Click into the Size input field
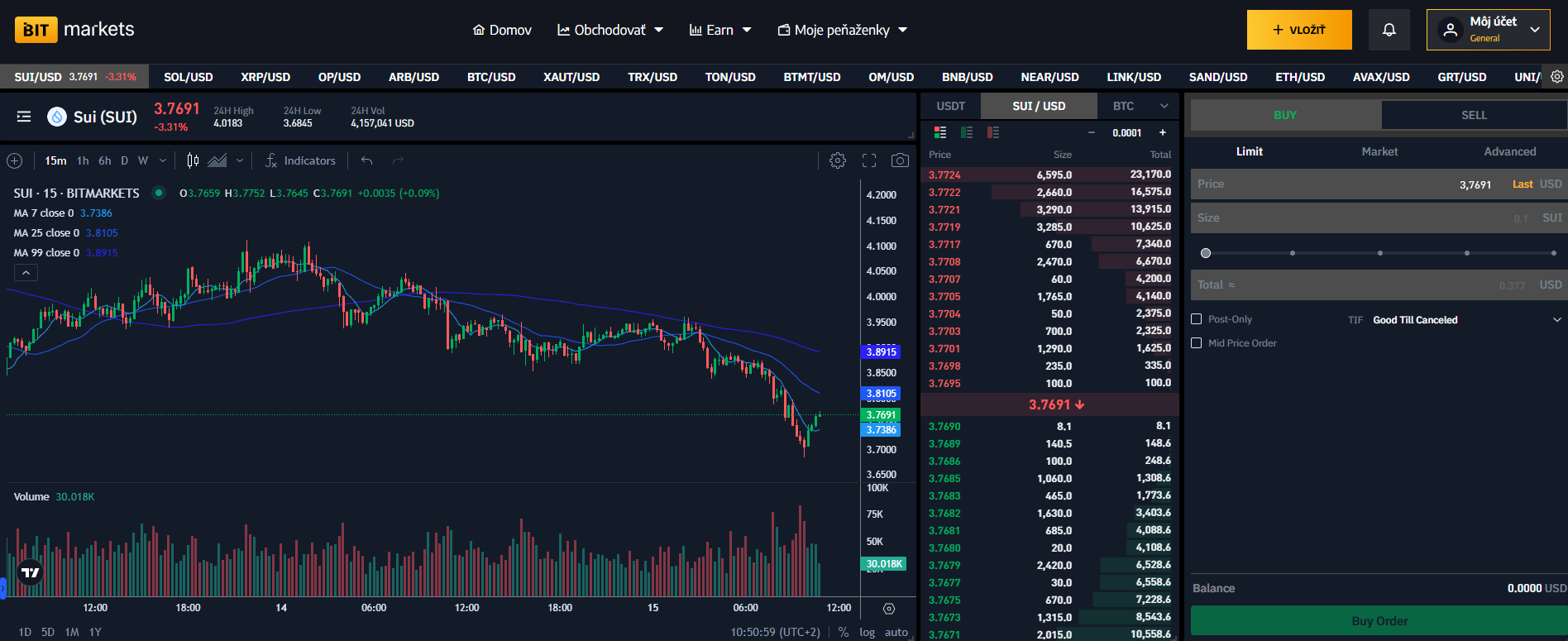The image size is (1568, 641). click(x=1356, y=218)
